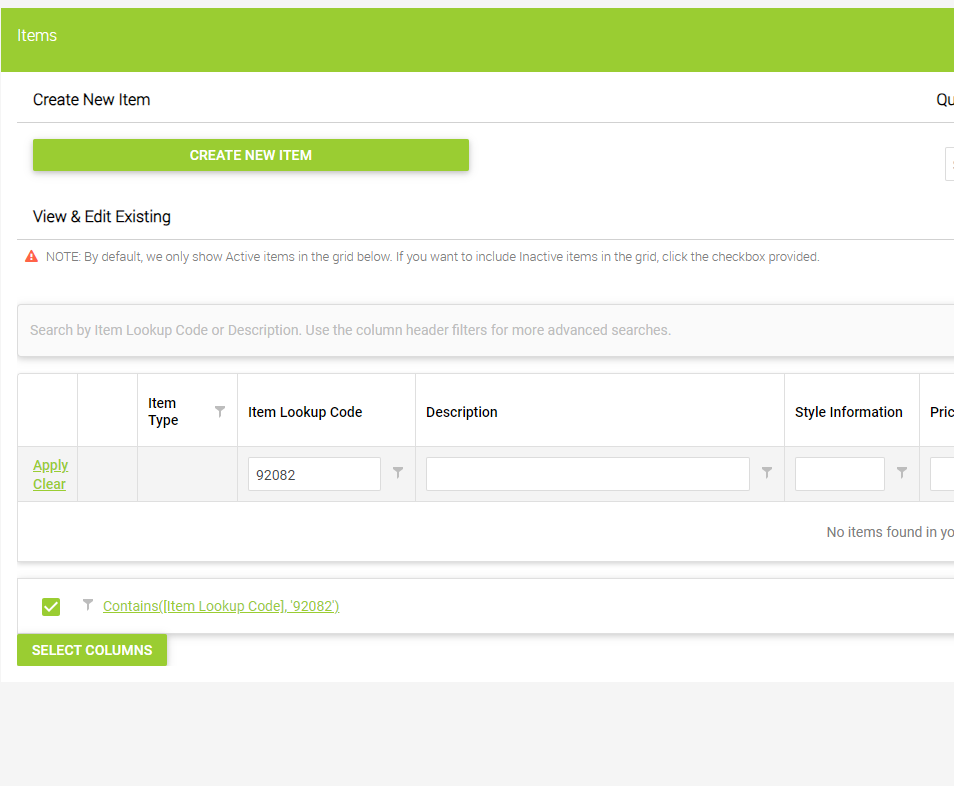Screen dimensions: 954x786
Task: Click the 'View & Edit Existing' section heading
Action: pyautogui.click(x=102, y=217)
